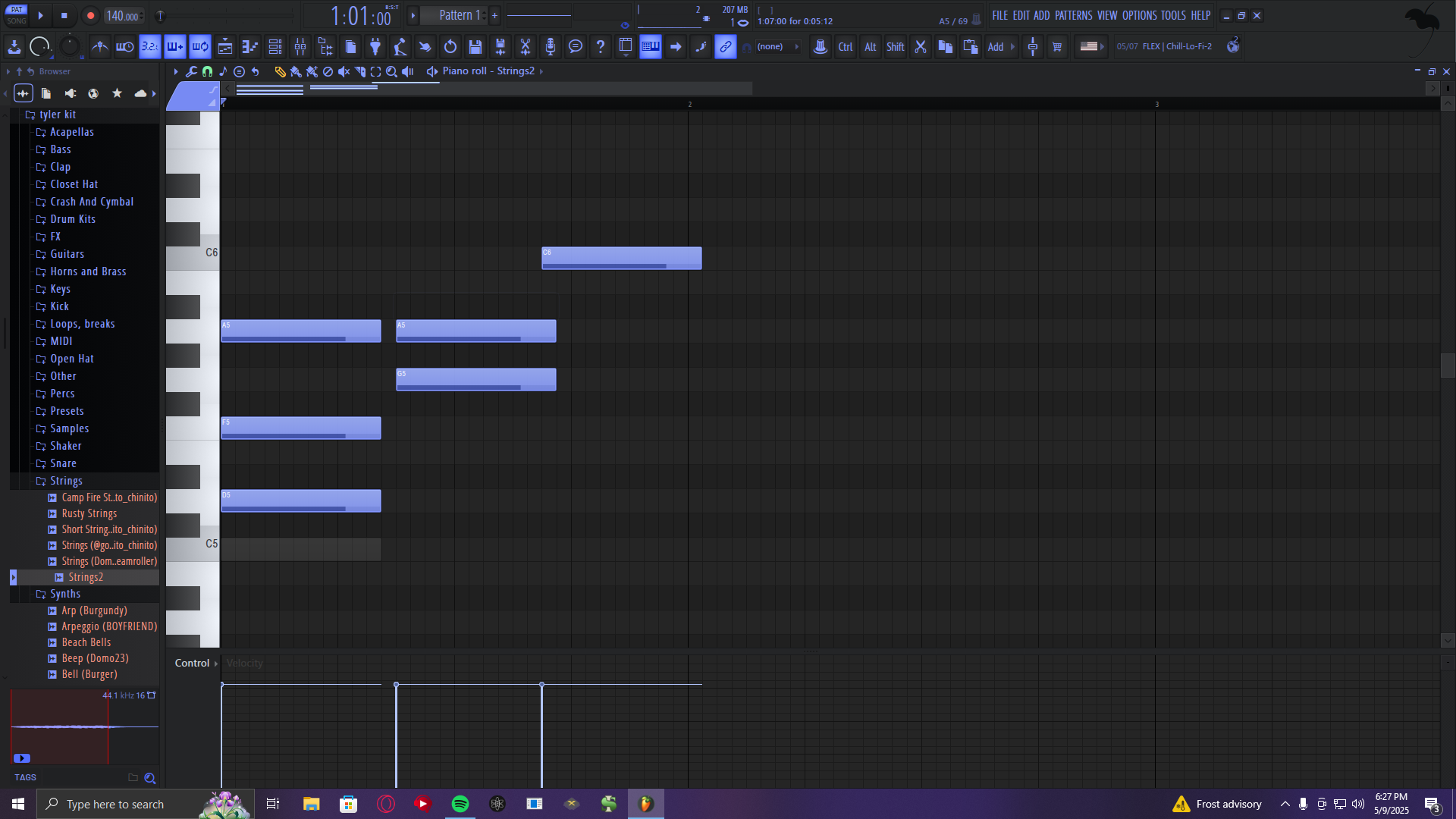Click the save project floppy icon
Screen dimensions: 1456x819
click(x=475, y=47)
